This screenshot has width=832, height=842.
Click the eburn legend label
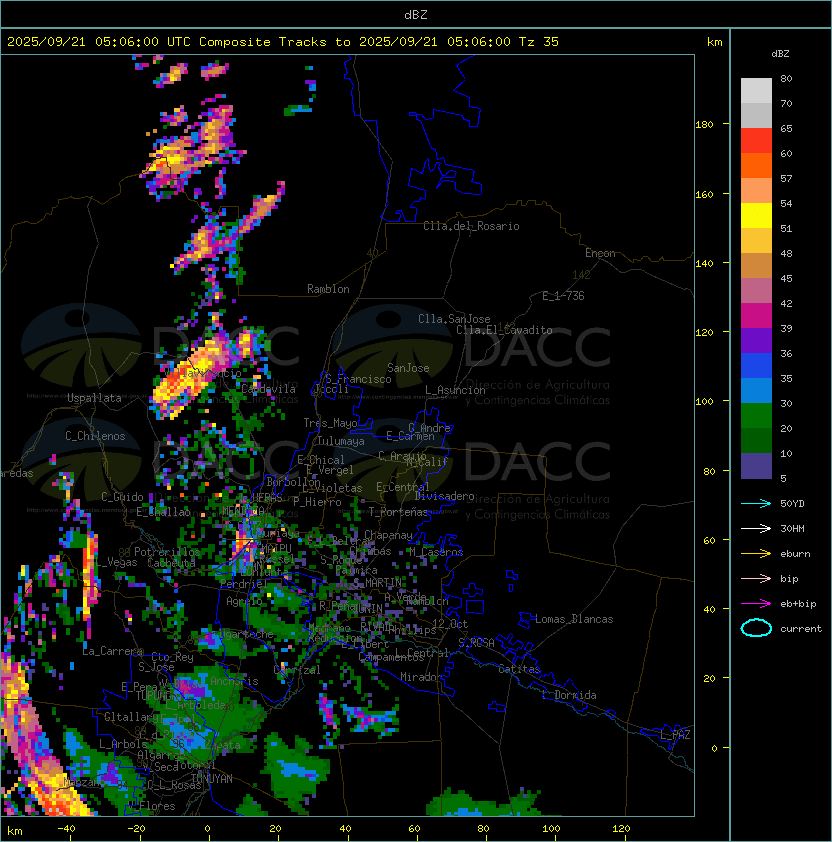point(795,554)
